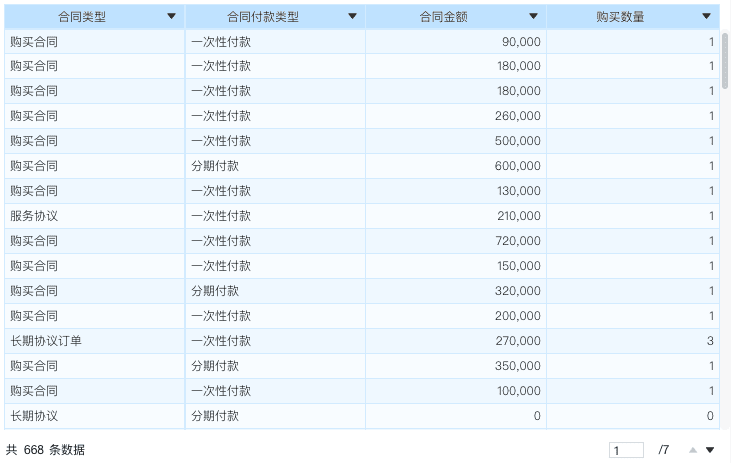Select the cell with amount 200,000
Viewport: 731px width, 463px height.
[456, 316]
